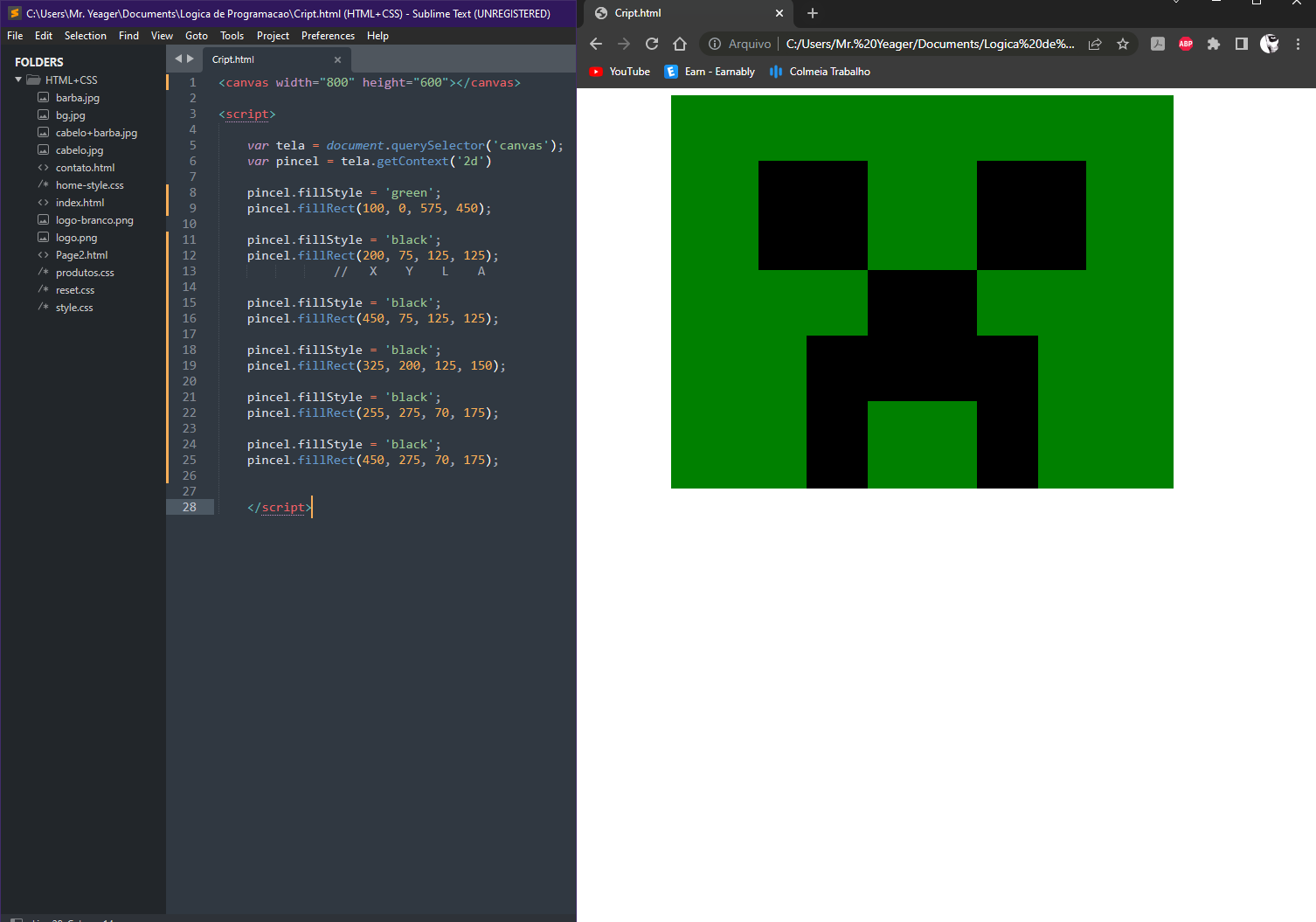
Task: Open cabelo.jpg file
Action: coord(80,150)
